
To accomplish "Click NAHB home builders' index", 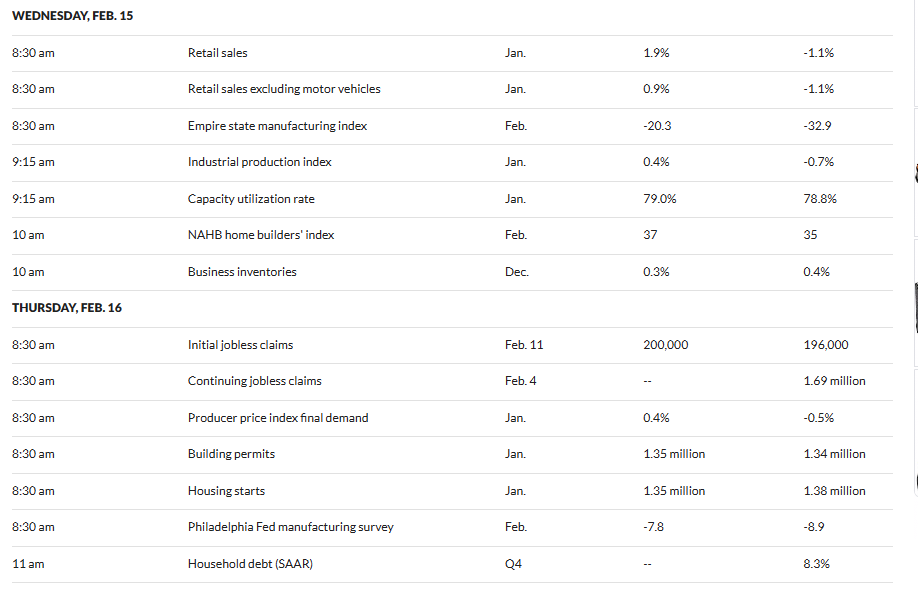I will click(x=261, y=235).
